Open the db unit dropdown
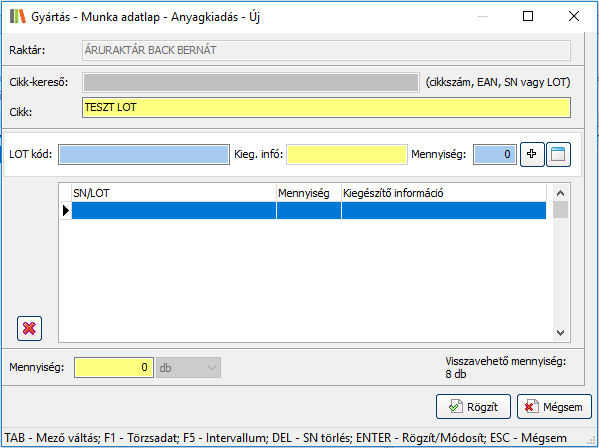This screenshot has width=599, height=448. 188,368
